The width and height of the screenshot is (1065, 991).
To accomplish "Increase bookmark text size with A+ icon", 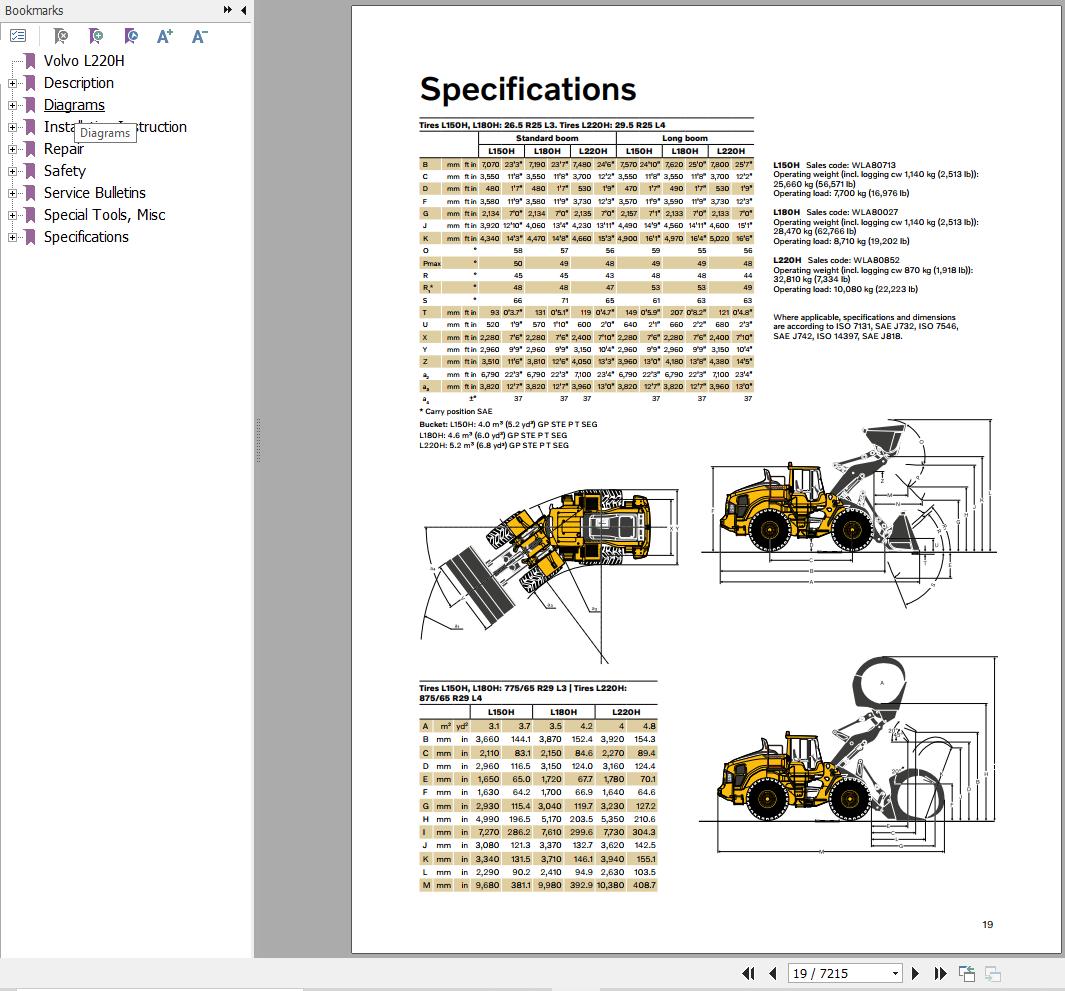I will click(x=163, y=35).
